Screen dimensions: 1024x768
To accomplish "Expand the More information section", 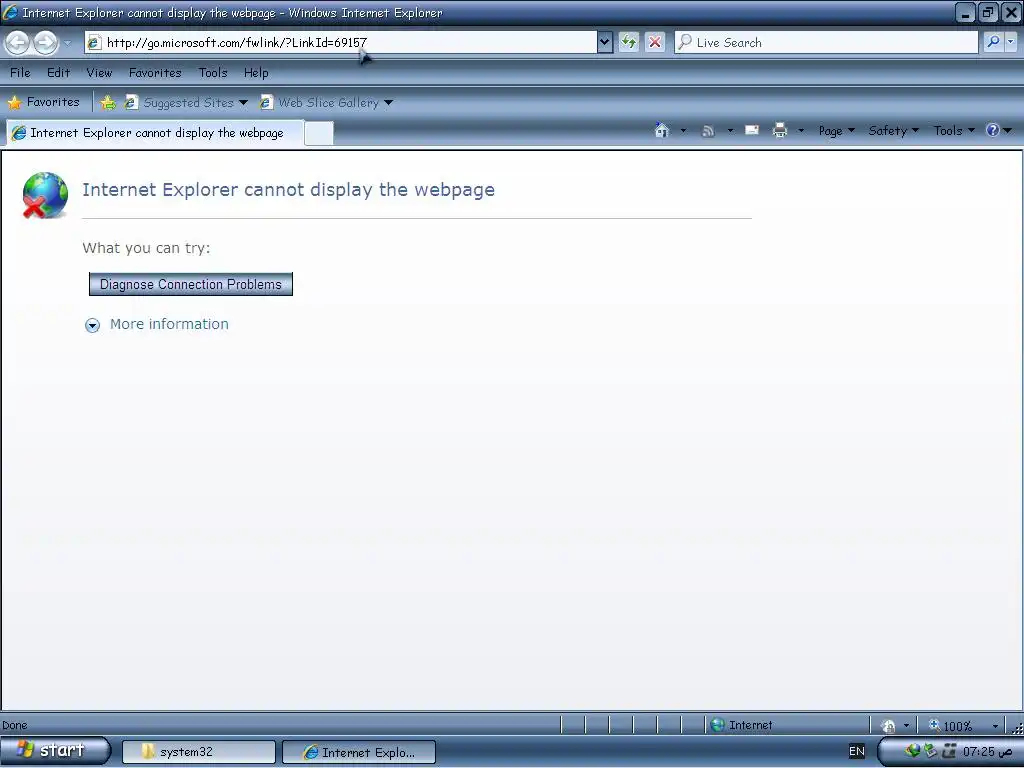I will [157, 324].
